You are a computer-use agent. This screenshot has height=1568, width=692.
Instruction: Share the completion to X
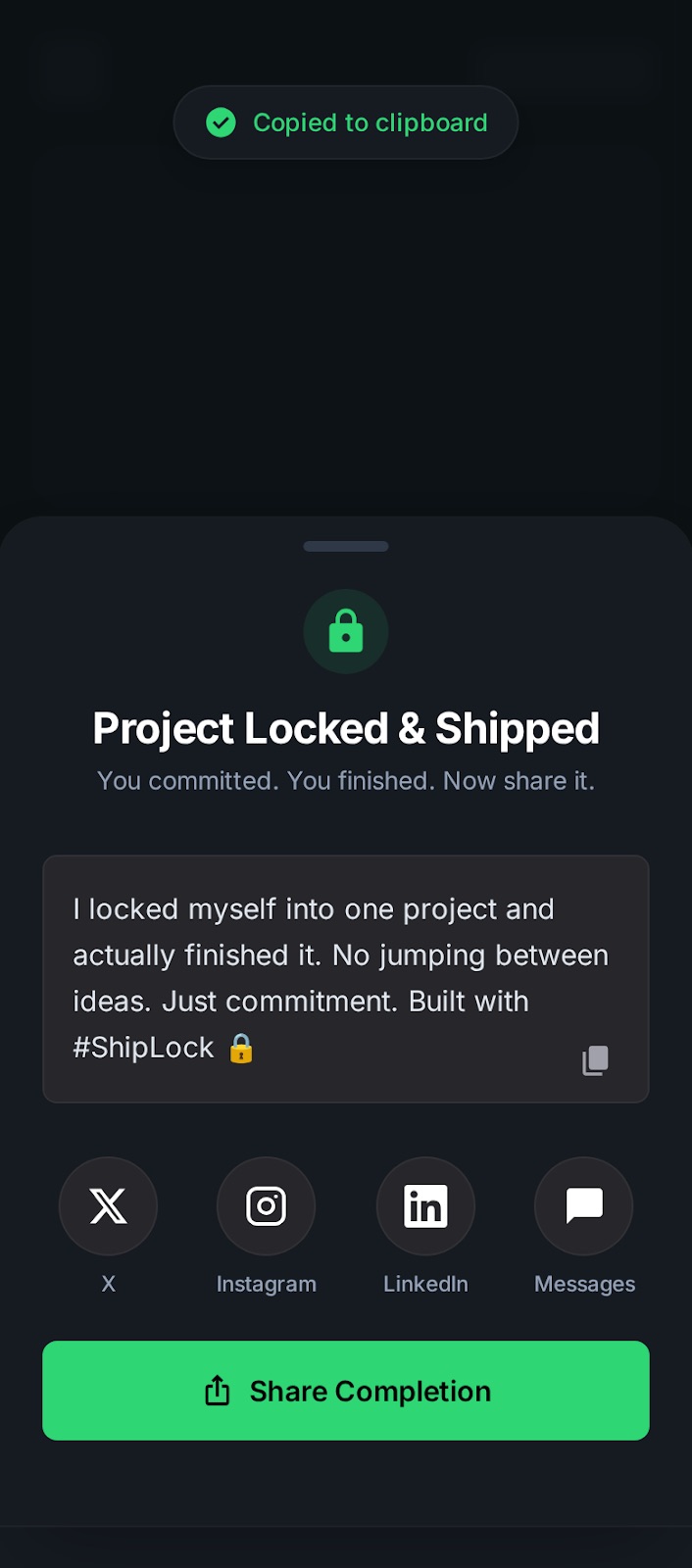point(108,1206)
